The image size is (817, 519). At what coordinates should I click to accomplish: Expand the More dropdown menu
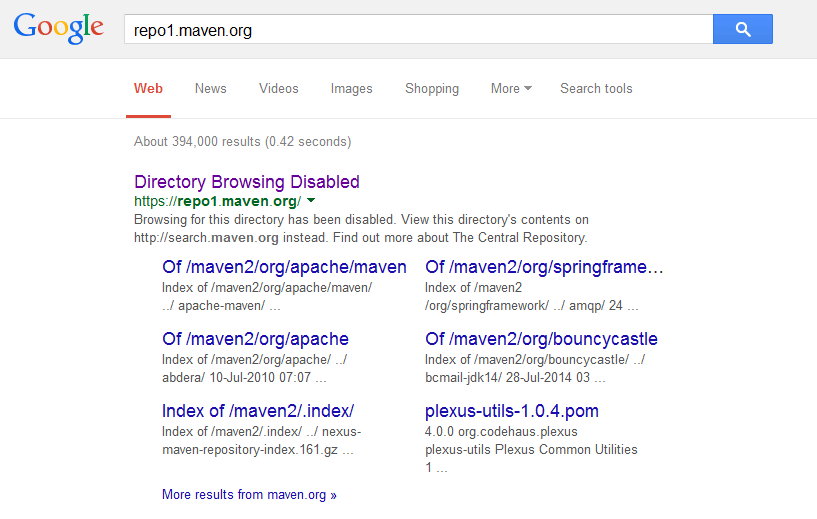point(511,89)
